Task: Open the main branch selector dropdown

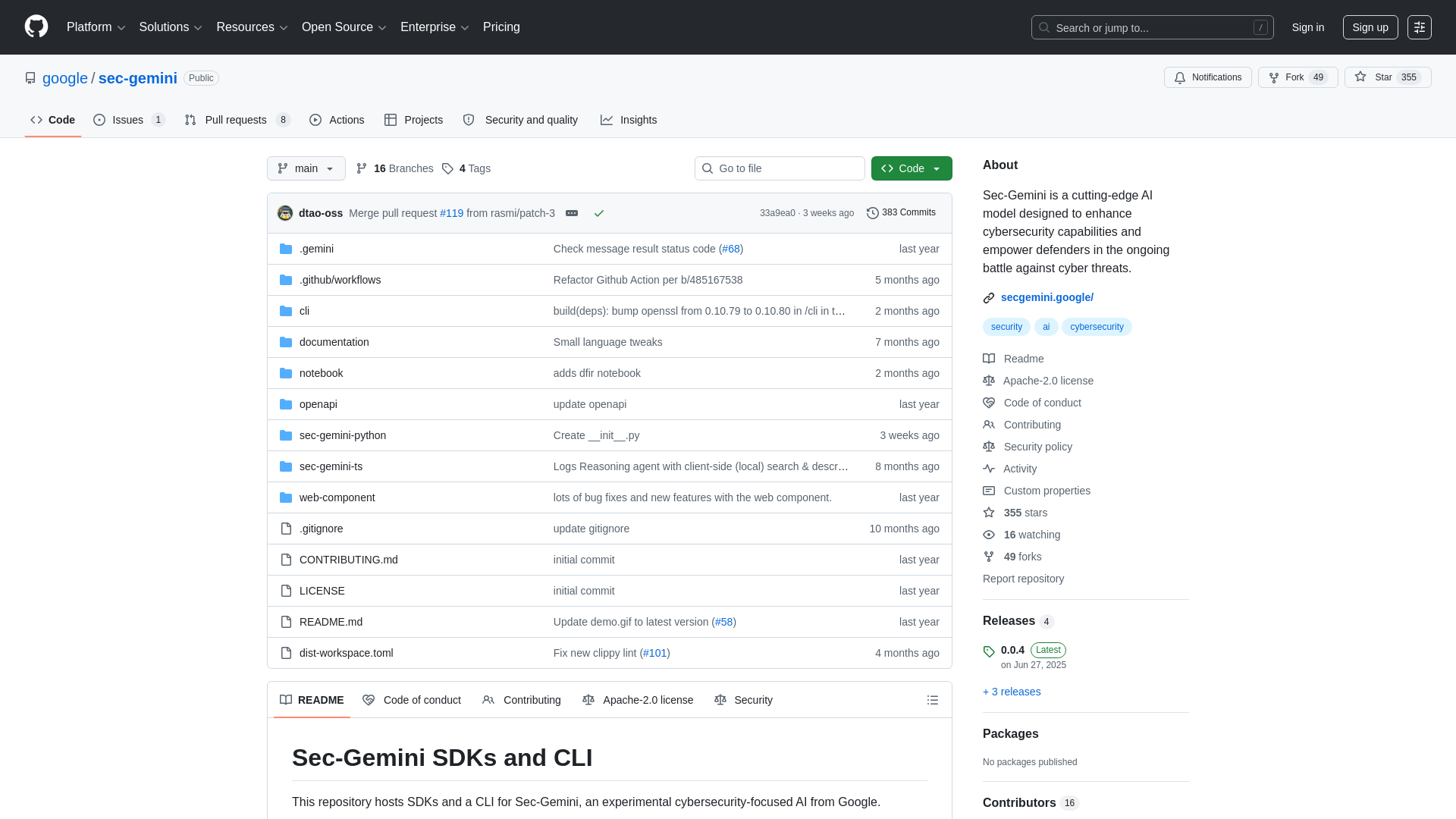Action: [306, 168]
